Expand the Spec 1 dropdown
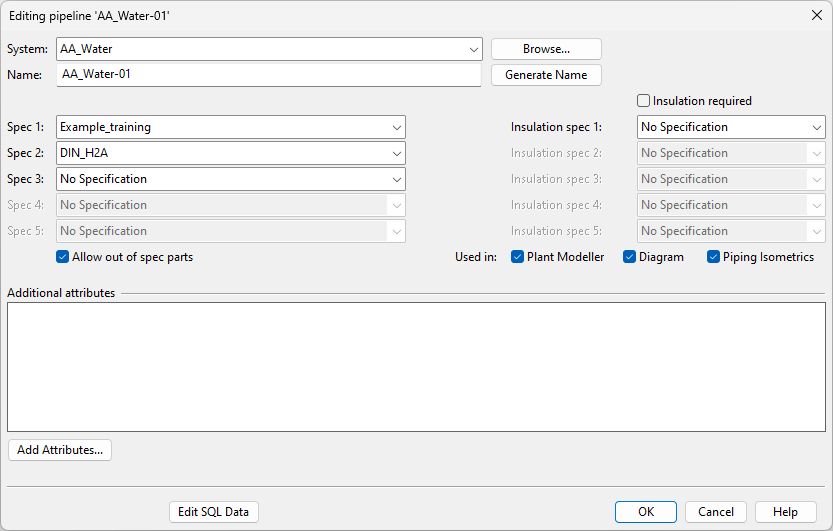Screen dimensions: 833x531 396,127
